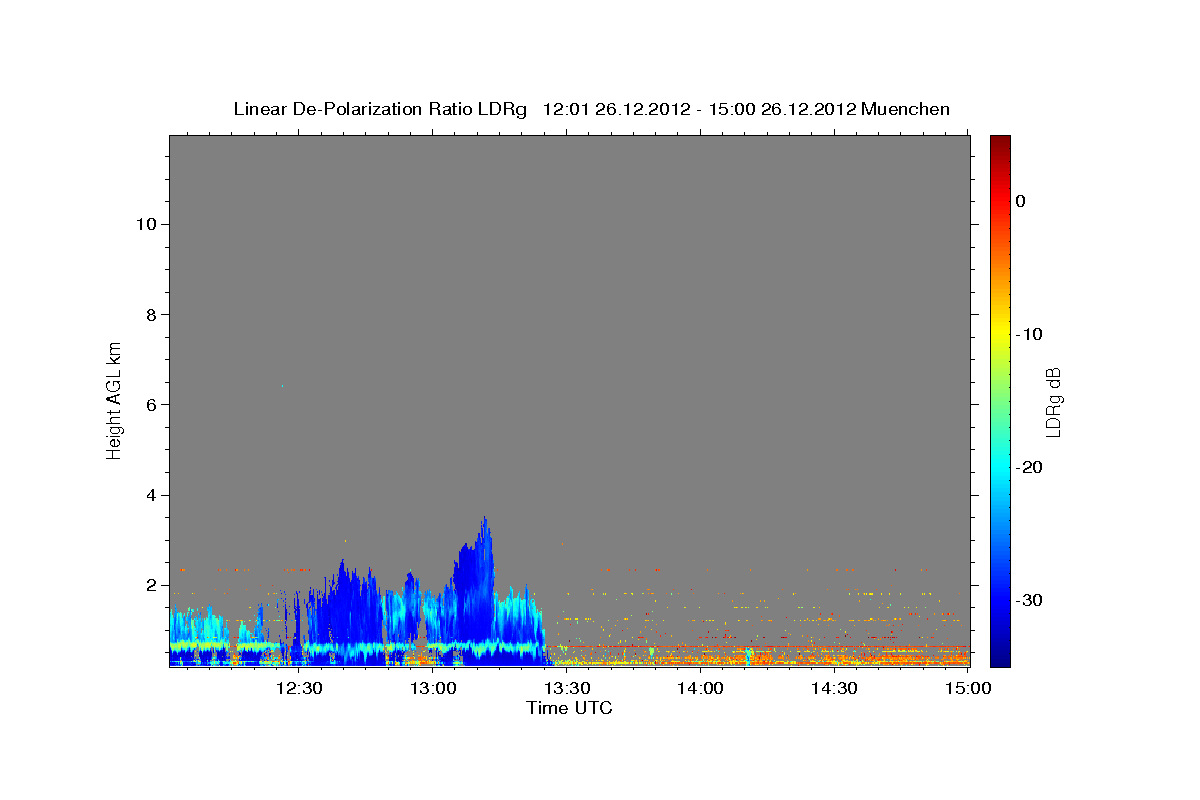The image size is (1200, 800).
Task: Click the Time UTC axis title
Action: [569, 708]
